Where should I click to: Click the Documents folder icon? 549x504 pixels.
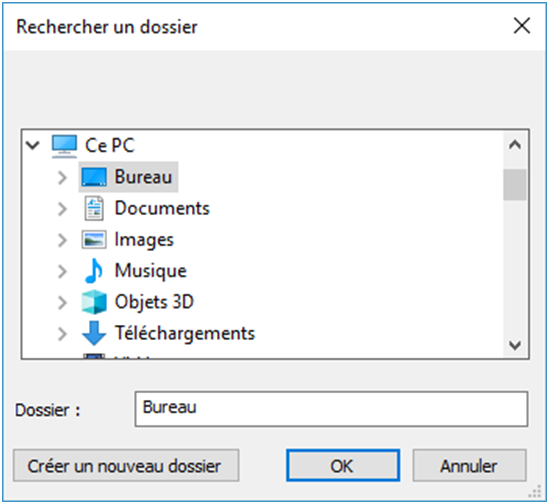tap(94, 209)
